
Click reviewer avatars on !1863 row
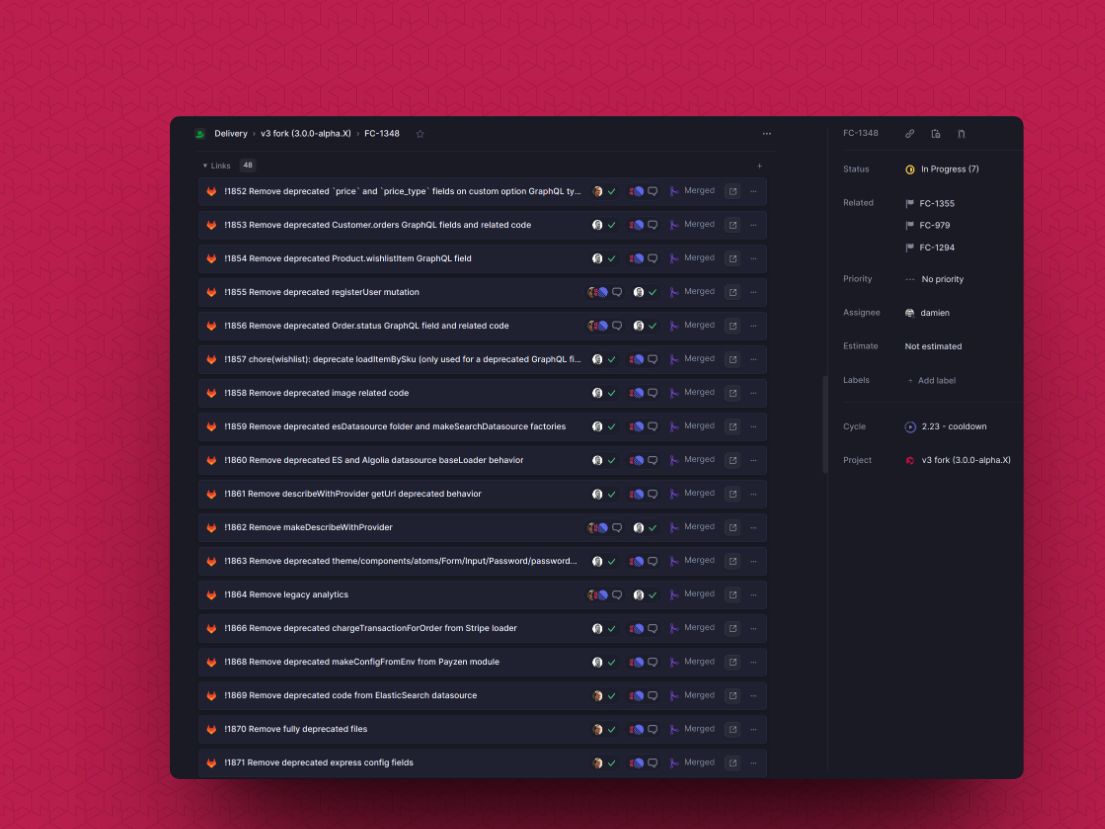point(636,561)
